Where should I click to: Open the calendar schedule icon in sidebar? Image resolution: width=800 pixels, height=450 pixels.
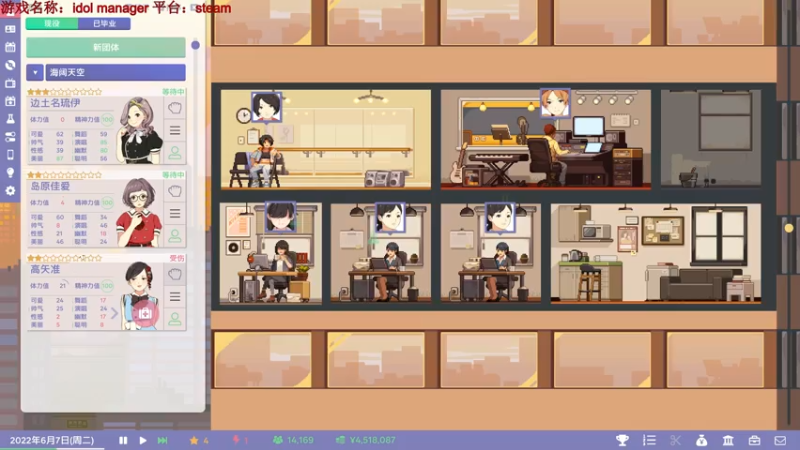click(x=10, y=47)
